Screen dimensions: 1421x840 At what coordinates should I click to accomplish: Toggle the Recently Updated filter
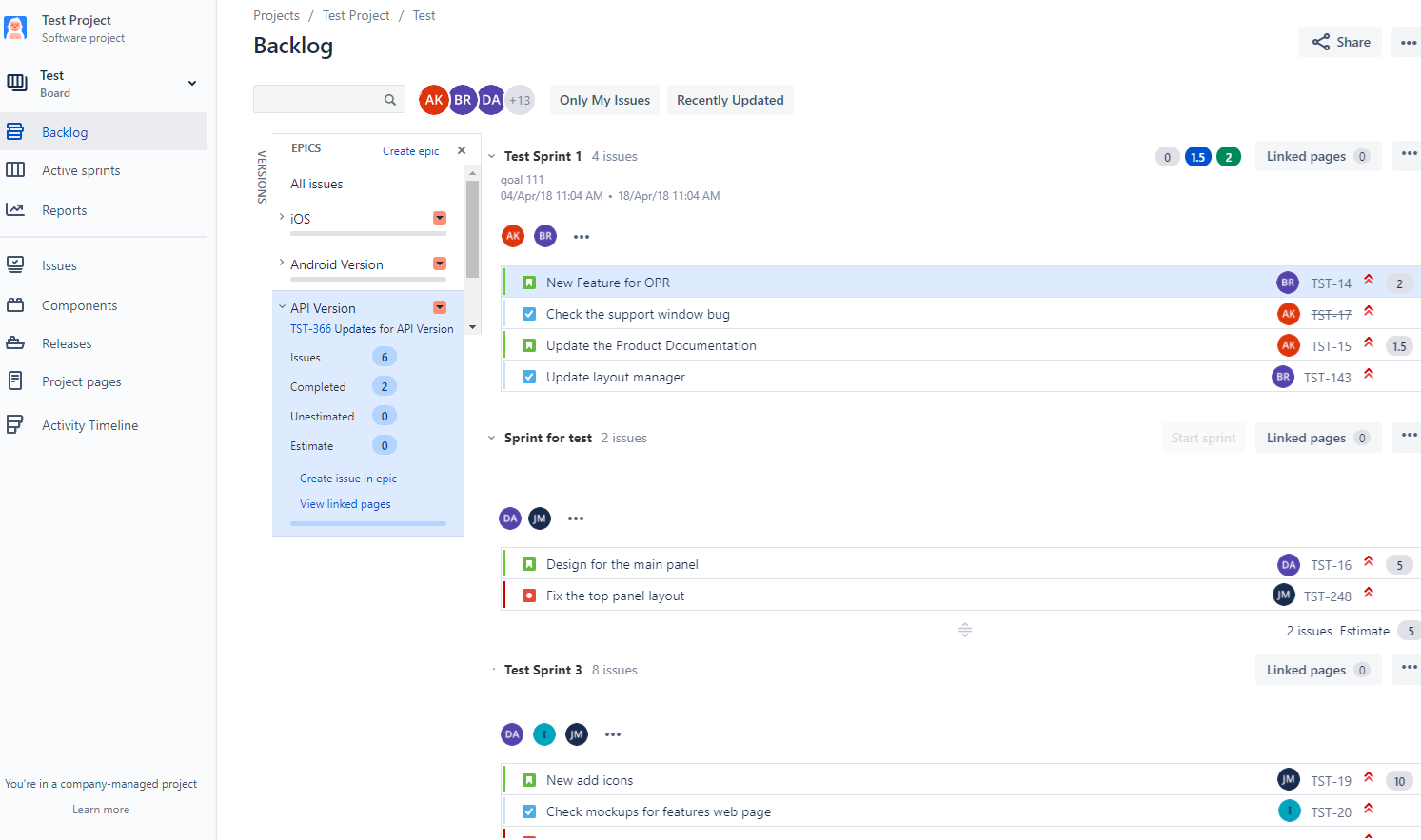point(730,100)
